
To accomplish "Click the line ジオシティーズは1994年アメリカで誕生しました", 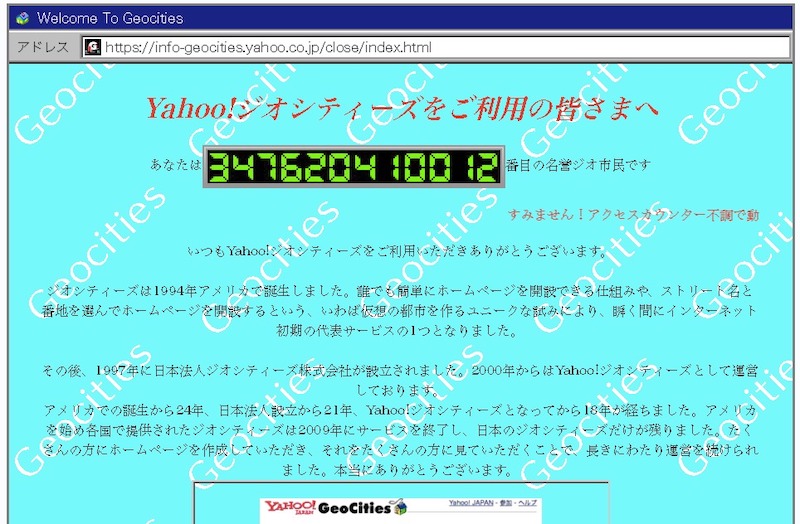I will (399, 291).
